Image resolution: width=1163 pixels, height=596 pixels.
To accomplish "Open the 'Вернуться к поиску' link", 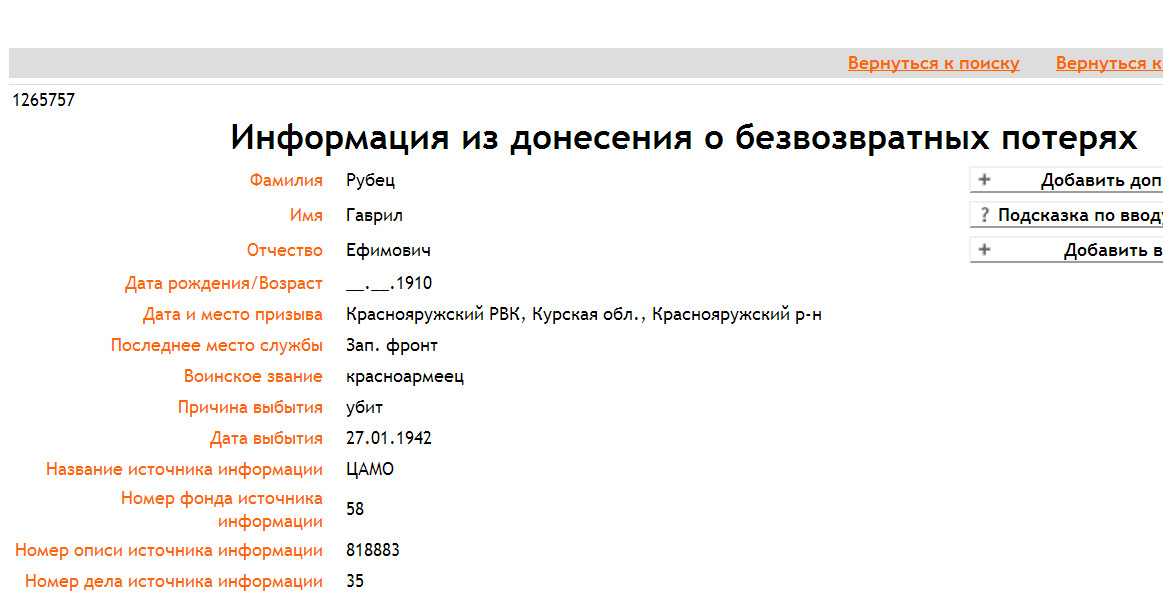I will pyautogui.click(x=933, y=63).
